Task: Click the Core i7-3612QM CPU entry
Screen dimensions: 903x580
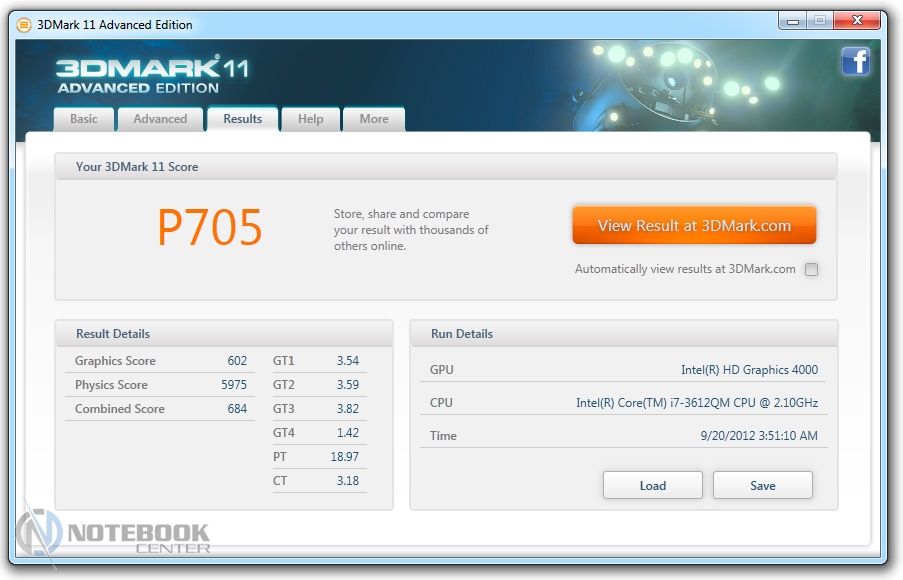Action: coord(696,403)
